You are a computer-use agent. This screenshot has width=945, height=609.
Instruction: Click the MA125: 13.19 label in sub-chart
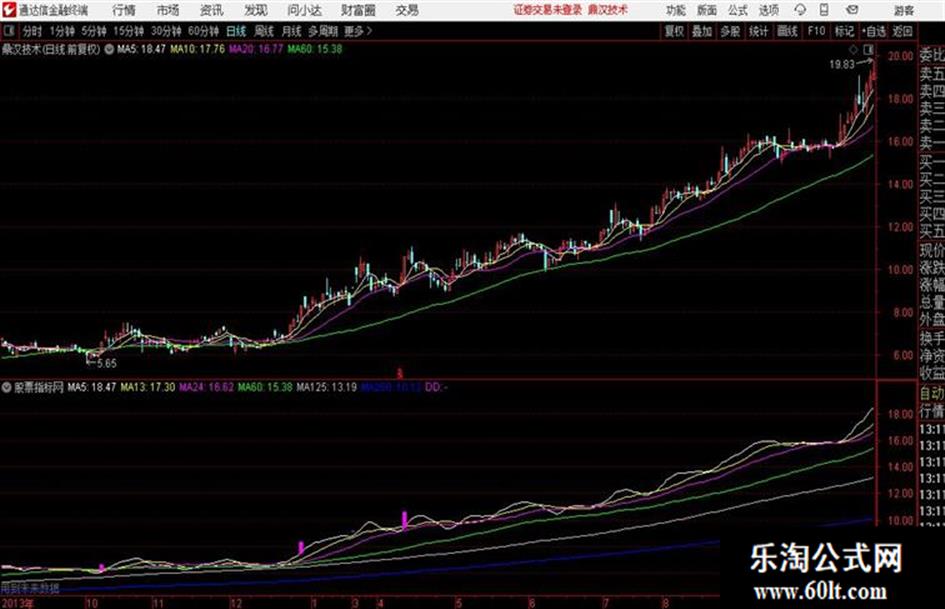pyautogui.click(x=327, y=387)
